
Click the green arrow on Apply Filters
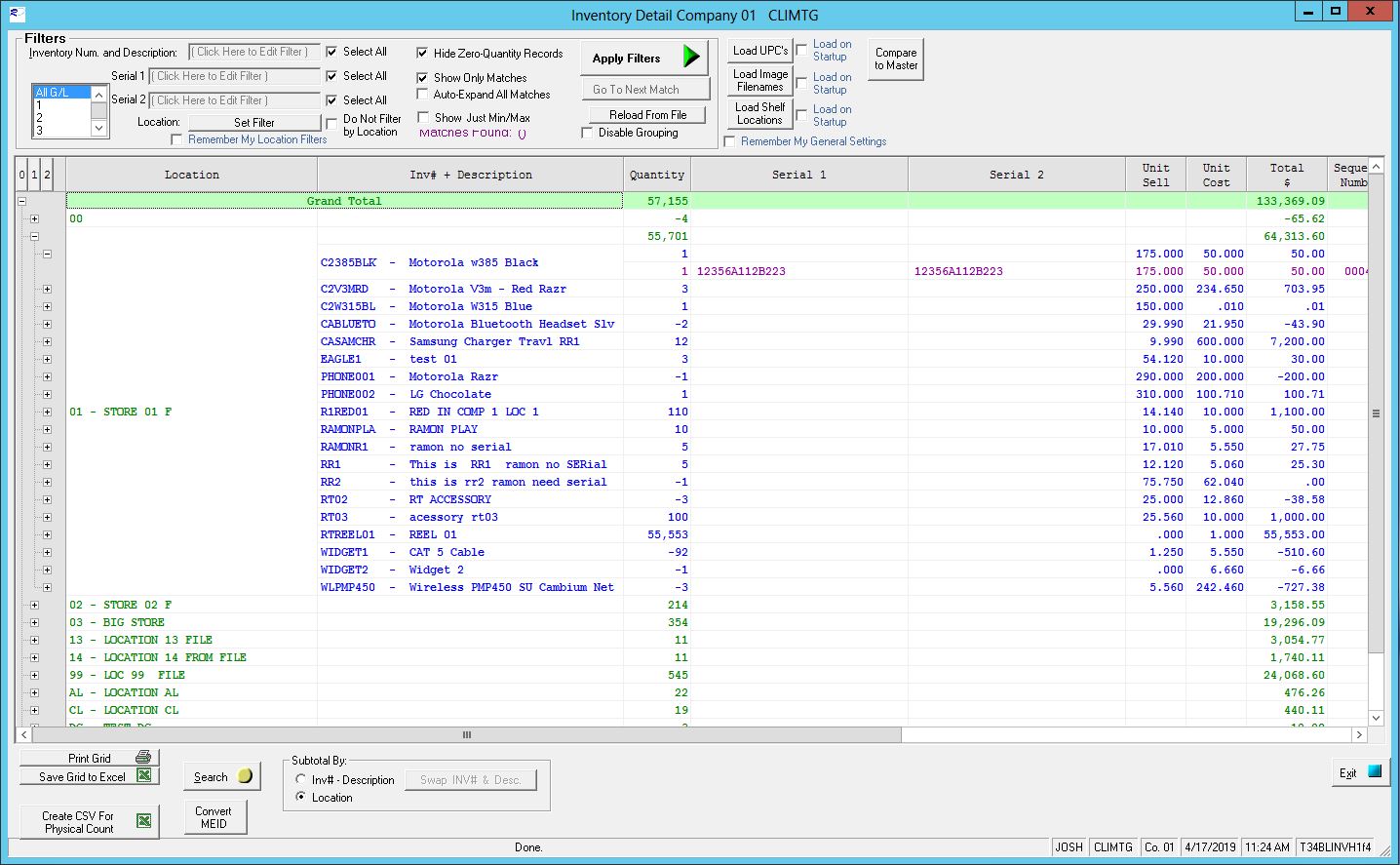tap(691, 57)
